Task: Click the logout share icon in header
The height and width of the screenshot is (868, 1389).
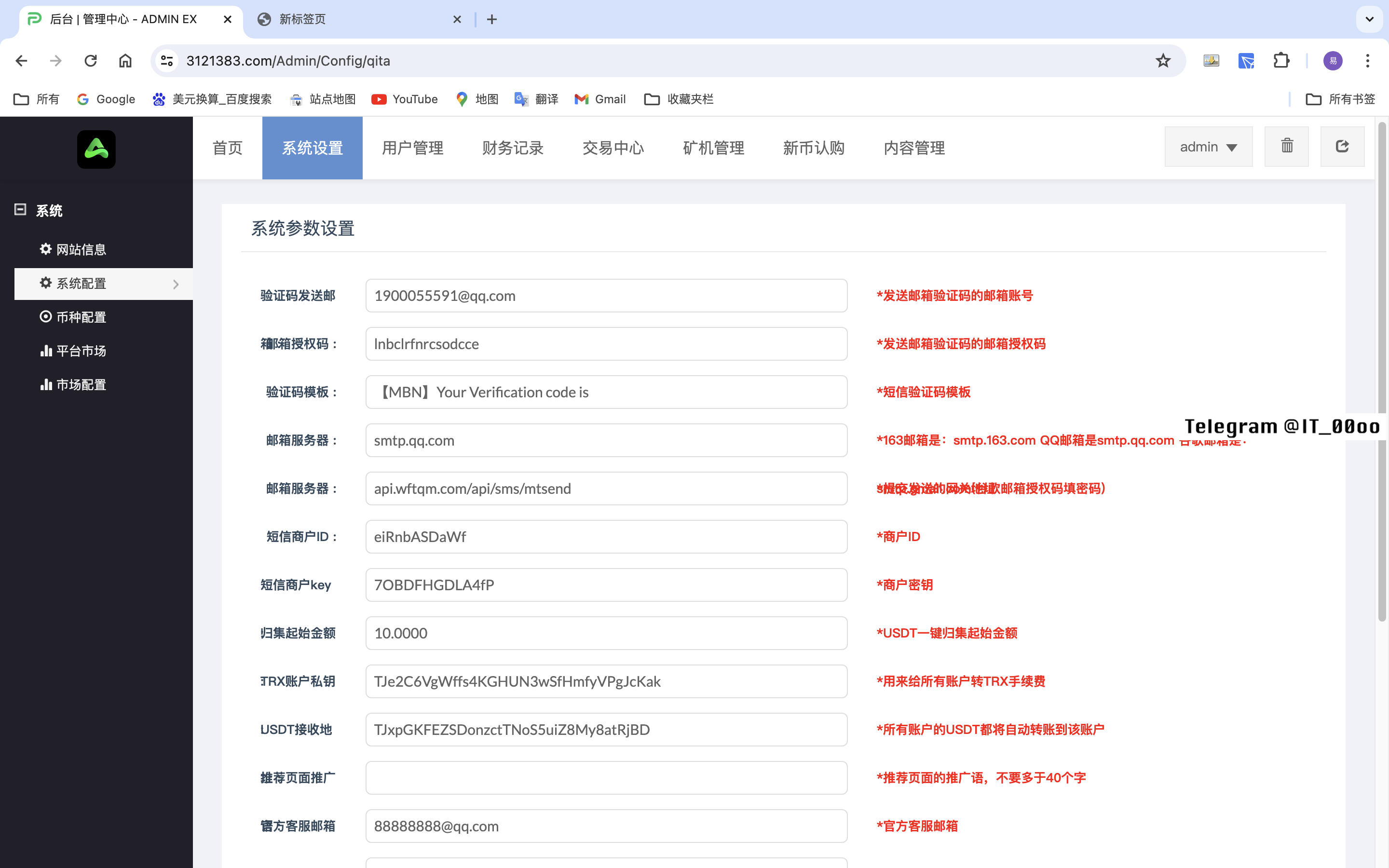Action: point(1342,147)
